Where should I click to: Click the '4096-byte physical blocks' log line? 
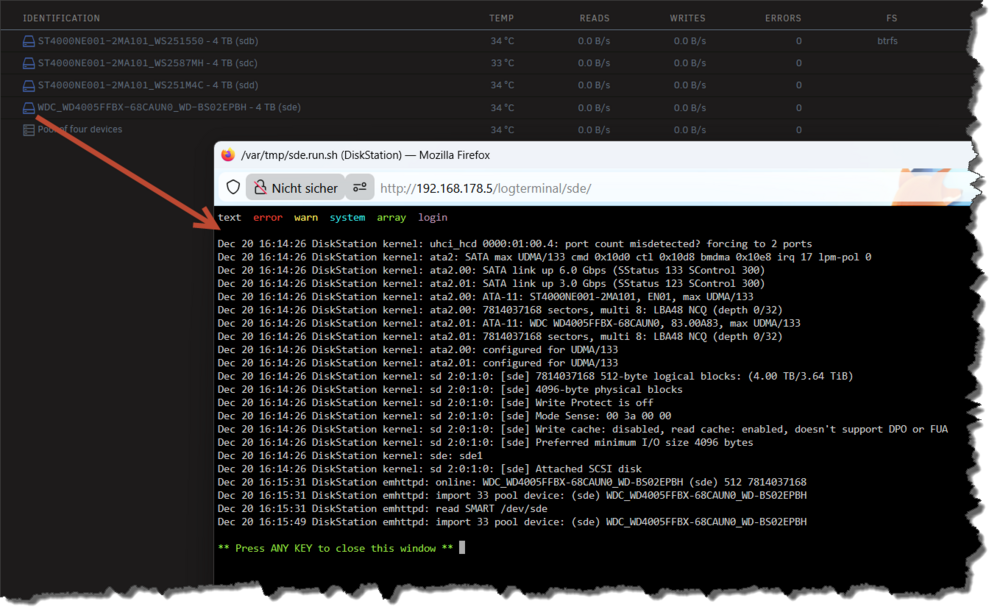[450, 389]
